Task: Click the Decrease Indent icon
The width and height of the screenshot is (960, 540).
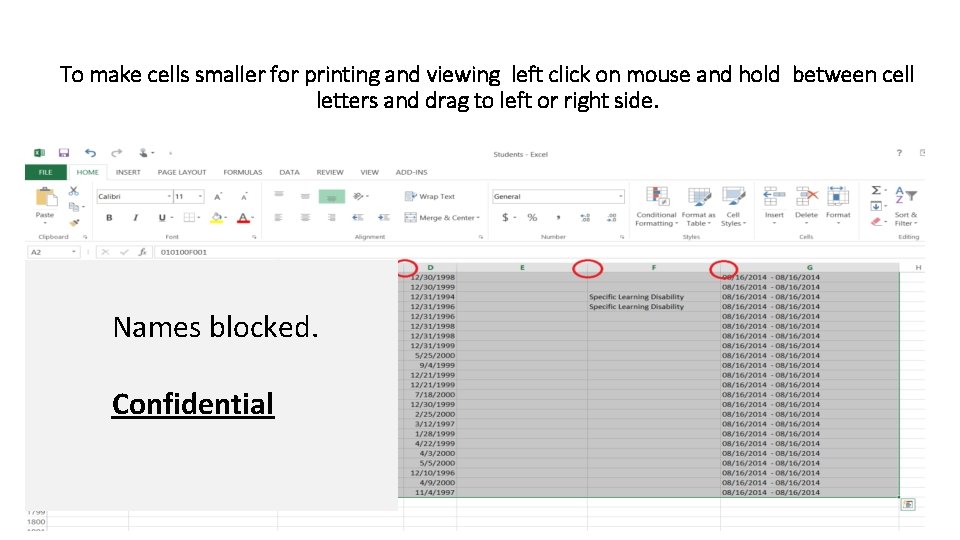Action: (358, 217)
